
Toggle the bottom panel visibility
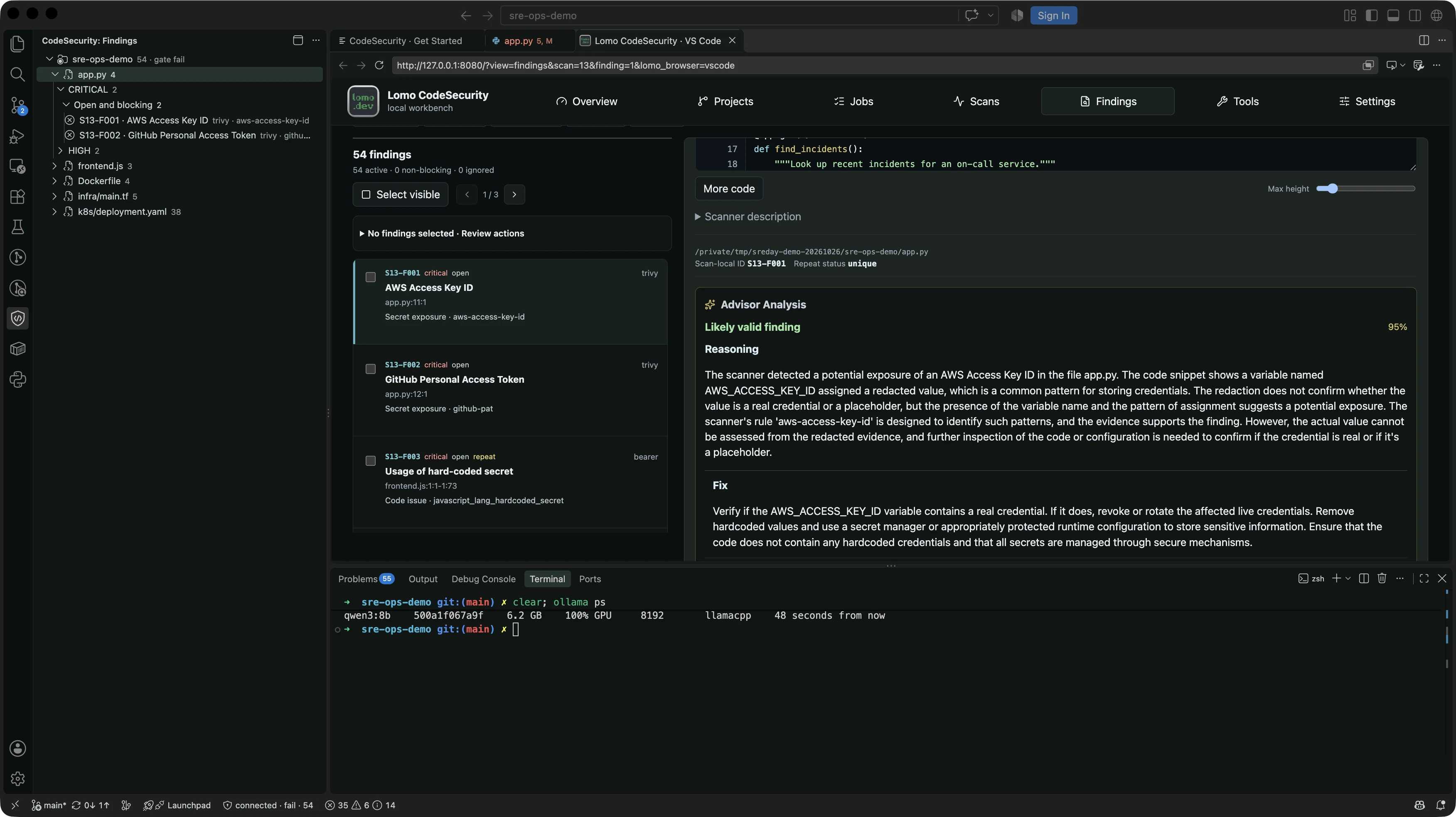(1393, 15)
